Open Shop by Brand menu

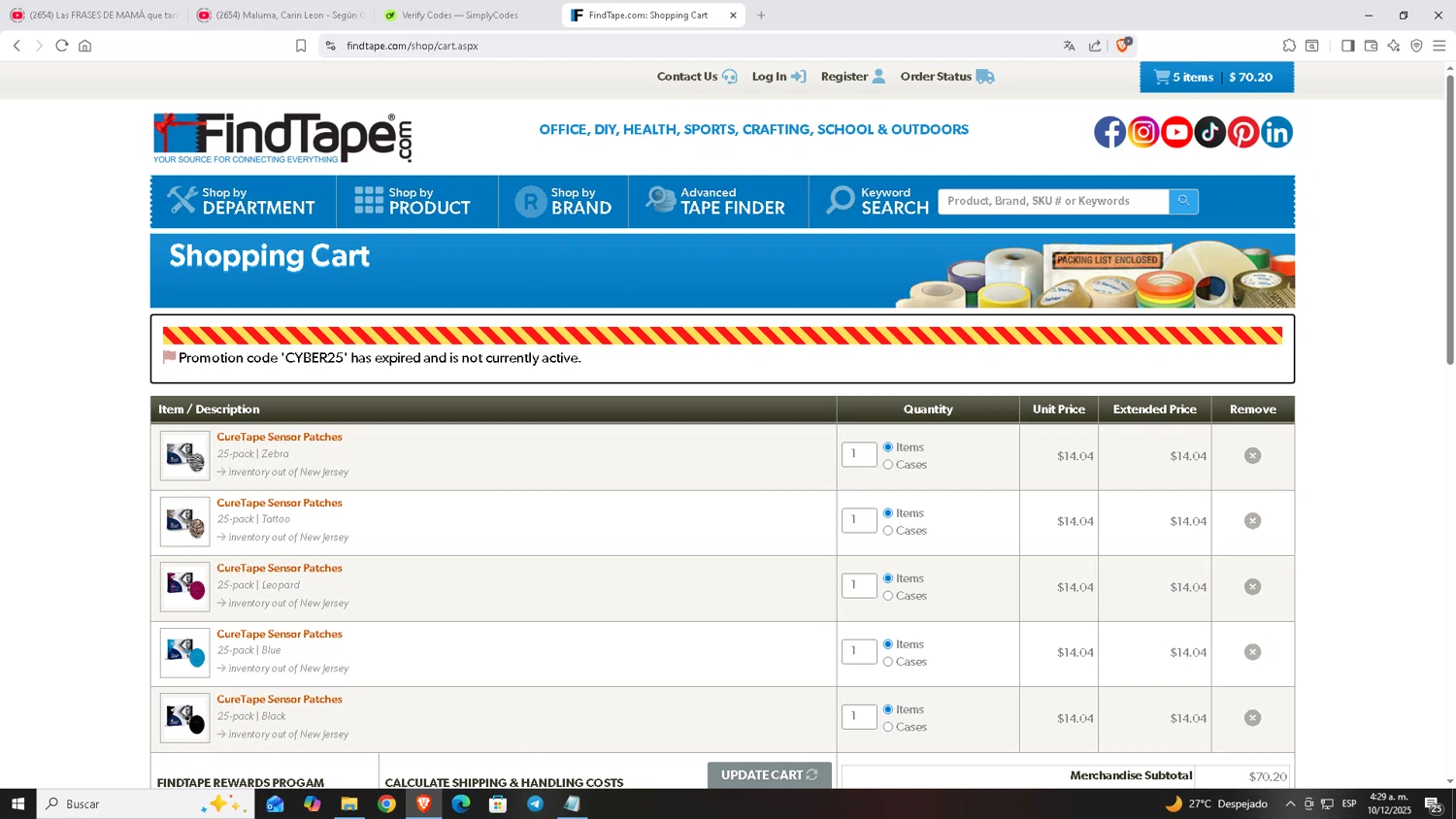(x=563, y=201)
